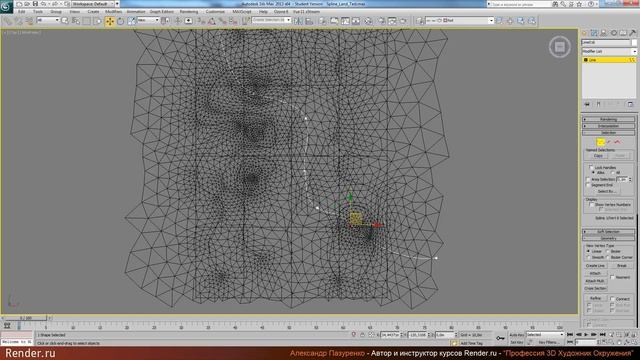Choose the Select and Rotate tool

tap(120, 20)
